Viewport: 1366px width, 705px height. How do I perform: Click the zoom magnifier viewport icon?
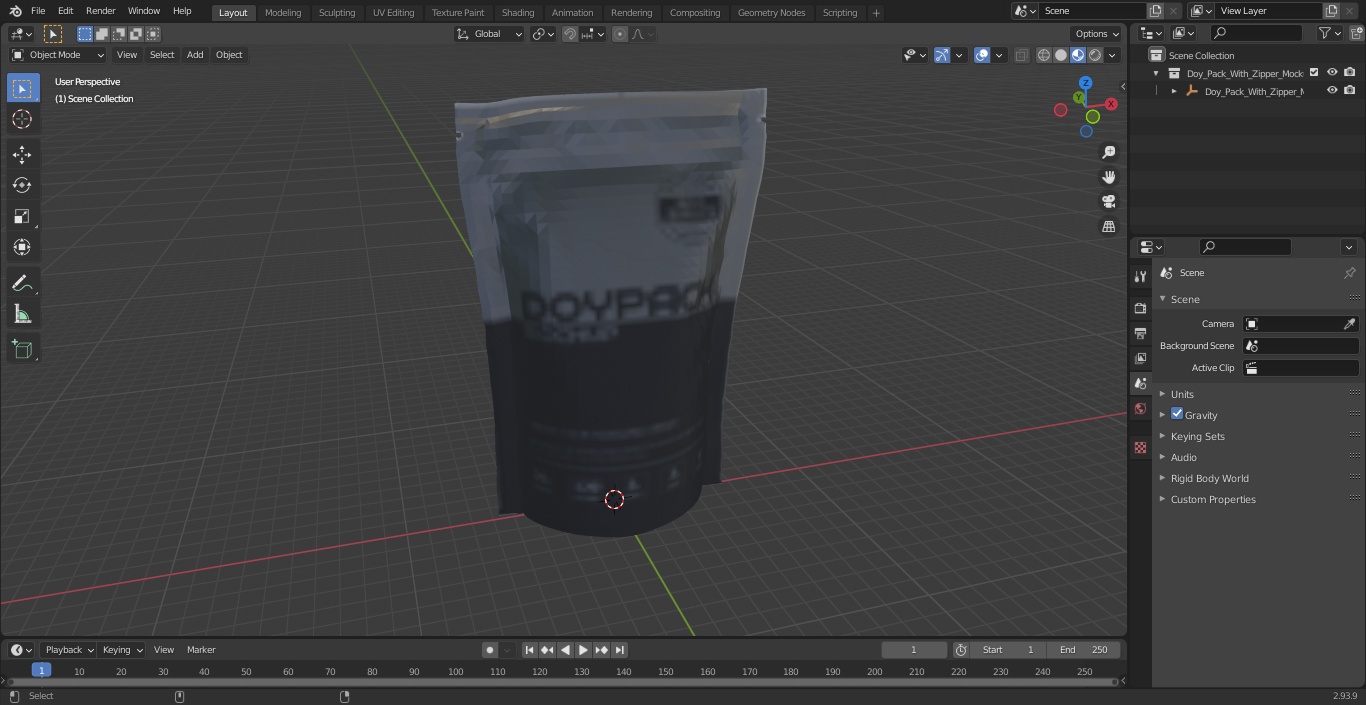click(1108, 152)
